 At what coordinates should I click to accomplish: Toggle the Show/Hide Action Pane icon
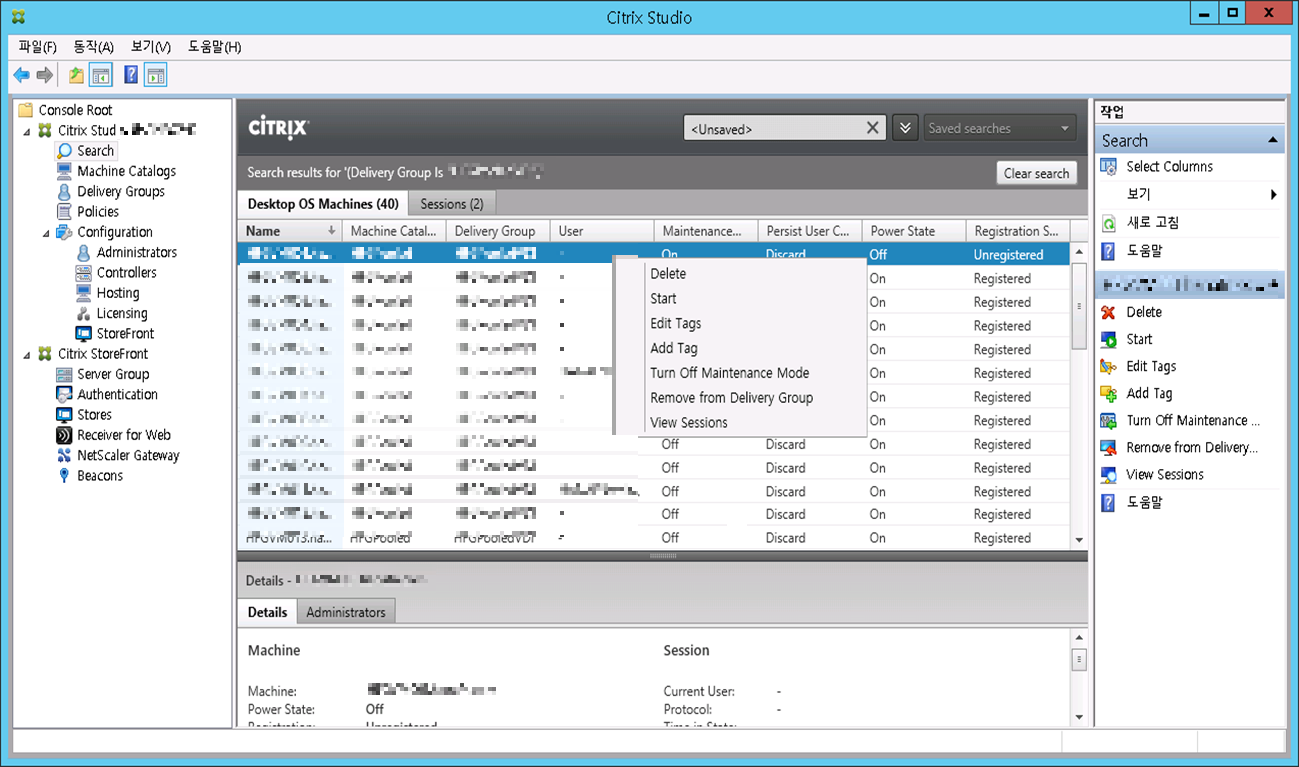point(155,75)
